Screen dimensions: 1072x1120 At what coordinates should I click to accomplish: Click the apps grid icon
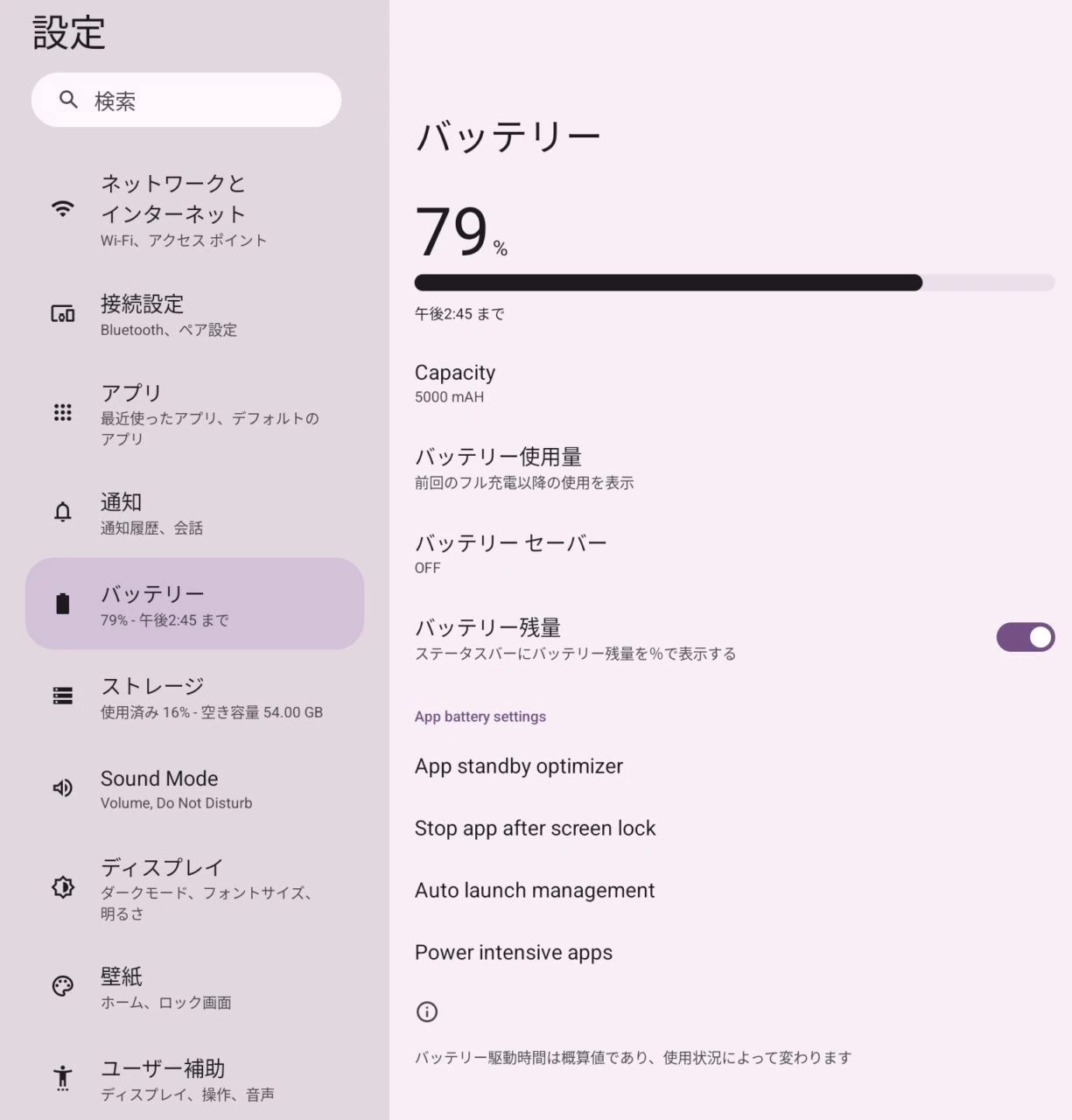pos(62,413)
